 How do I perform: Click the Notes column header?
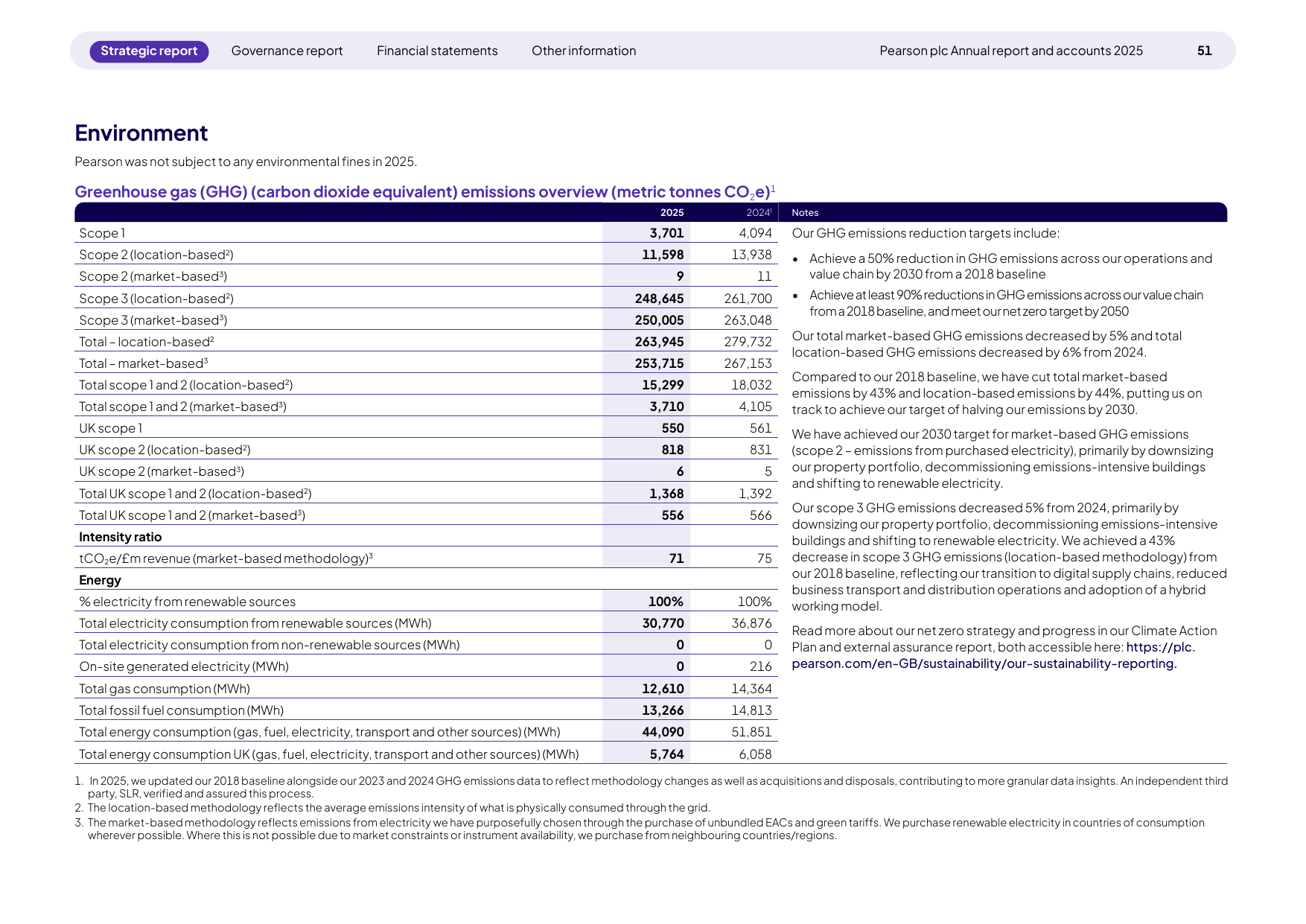[x=805, y=212]
